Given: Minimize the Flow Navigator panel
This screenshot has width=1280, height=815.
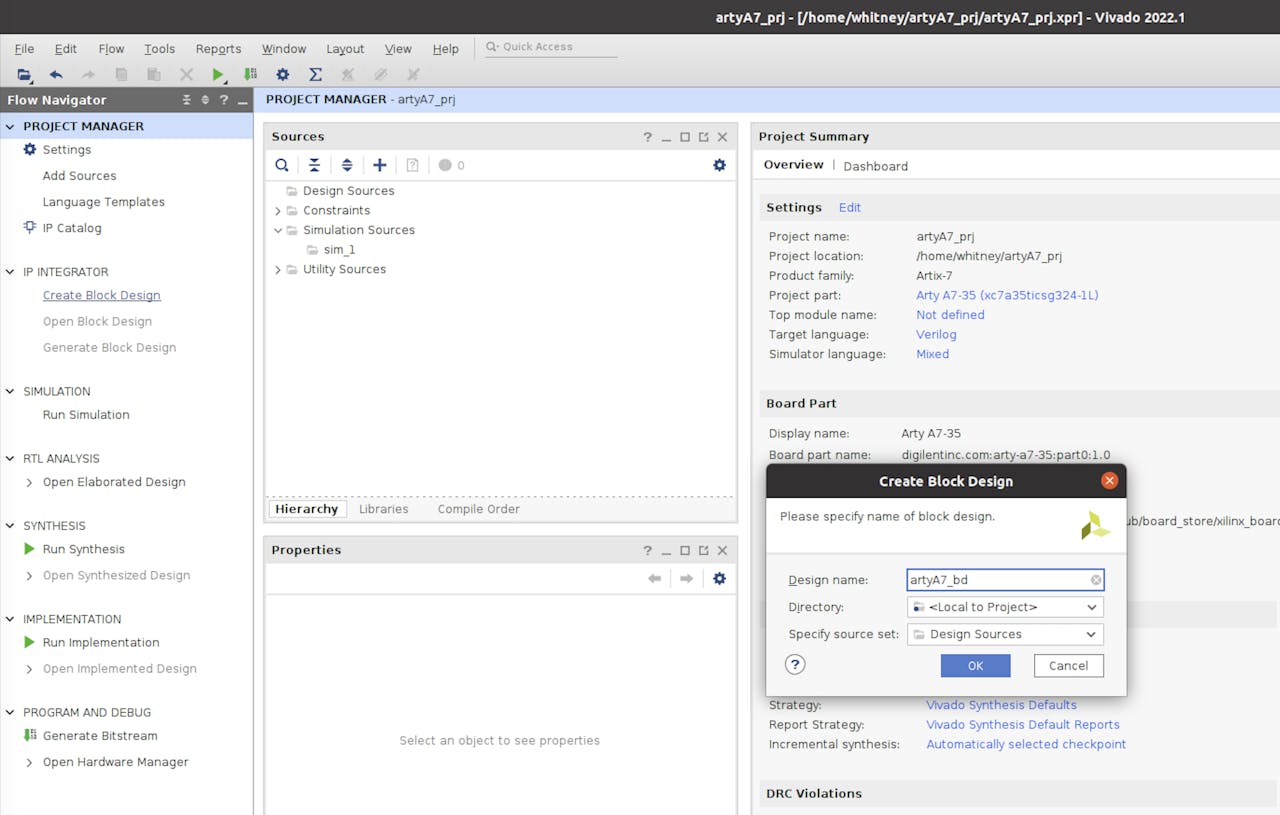Looking at the screenshot, I should click(243, 100).
